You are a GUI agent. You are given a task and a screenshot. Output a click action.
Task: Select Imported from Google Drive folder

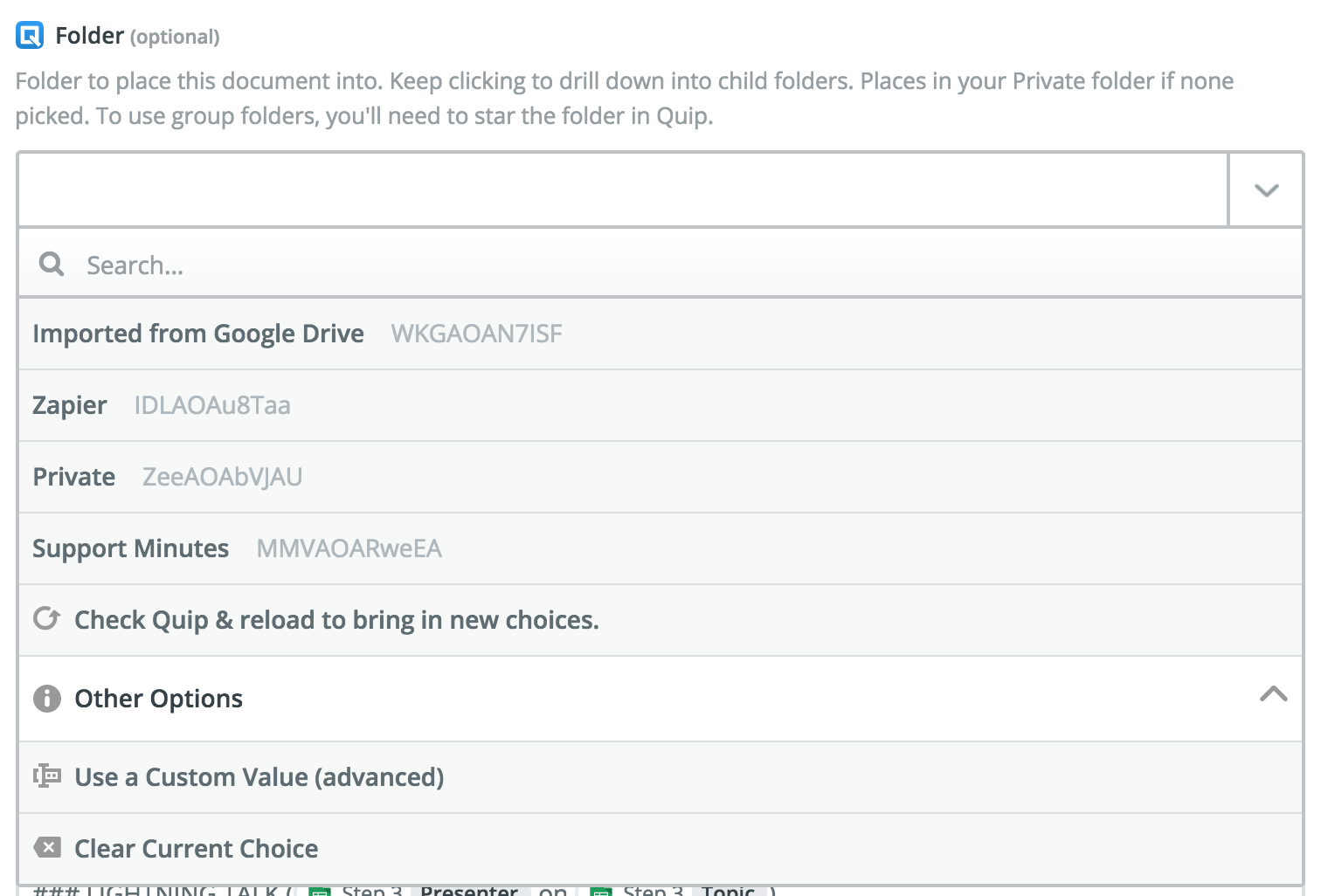[x=660, y=334]
